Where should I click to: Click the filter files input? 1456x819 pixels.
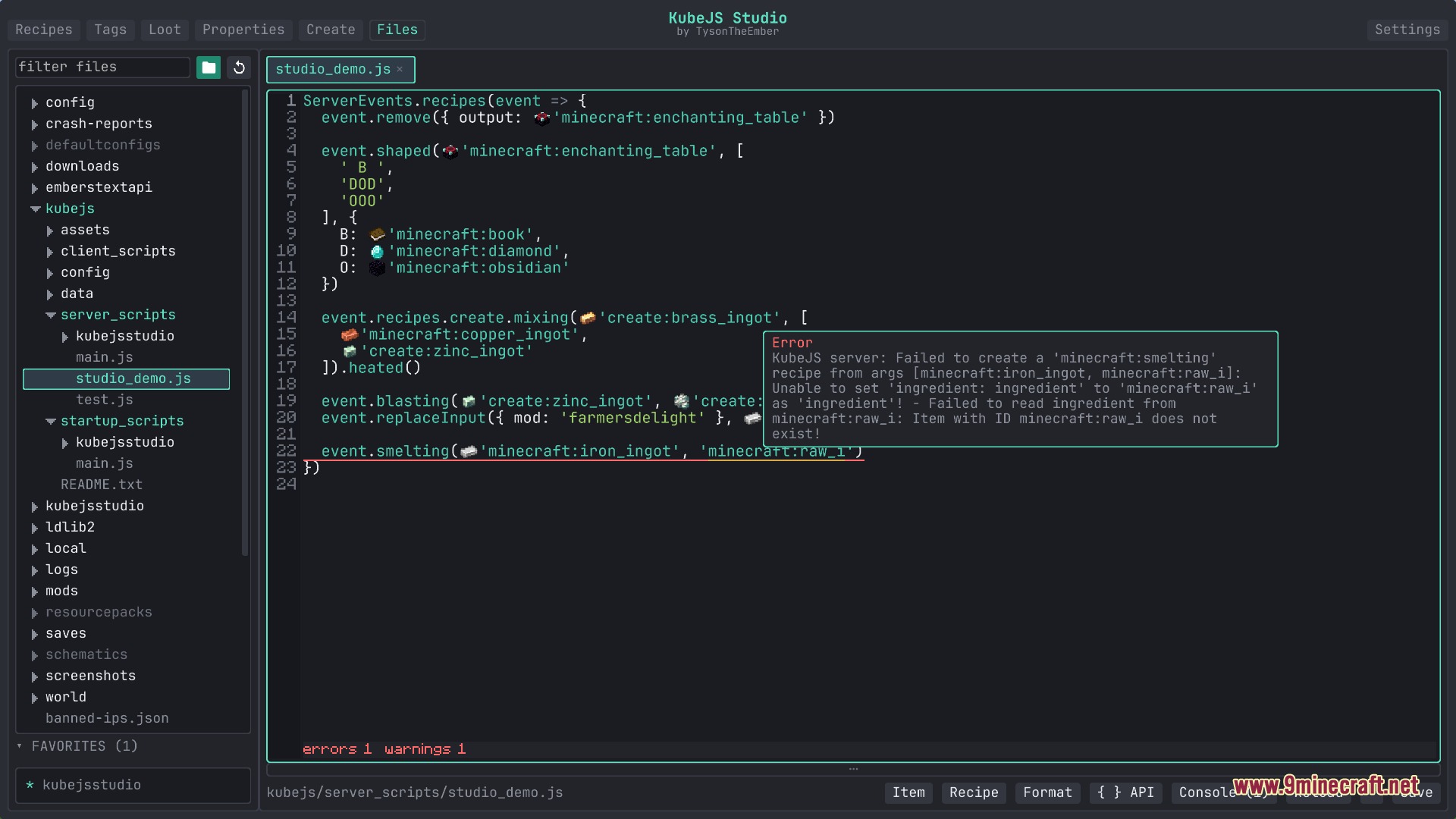102,67
